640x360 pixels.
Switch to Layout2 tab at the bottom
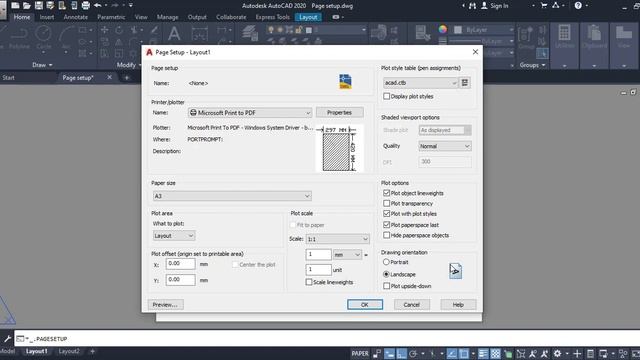(69, 351)
